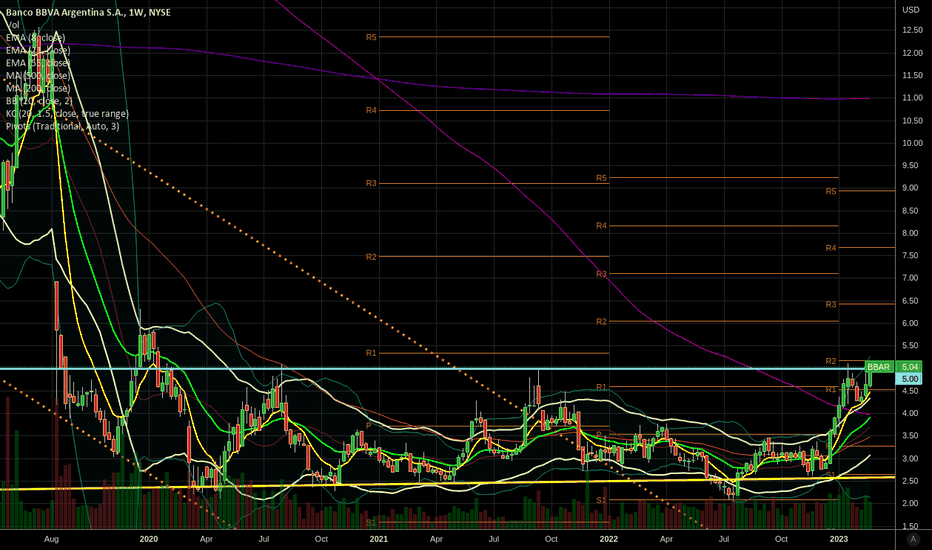Click the 10.00 price axis label

(912, 143)
